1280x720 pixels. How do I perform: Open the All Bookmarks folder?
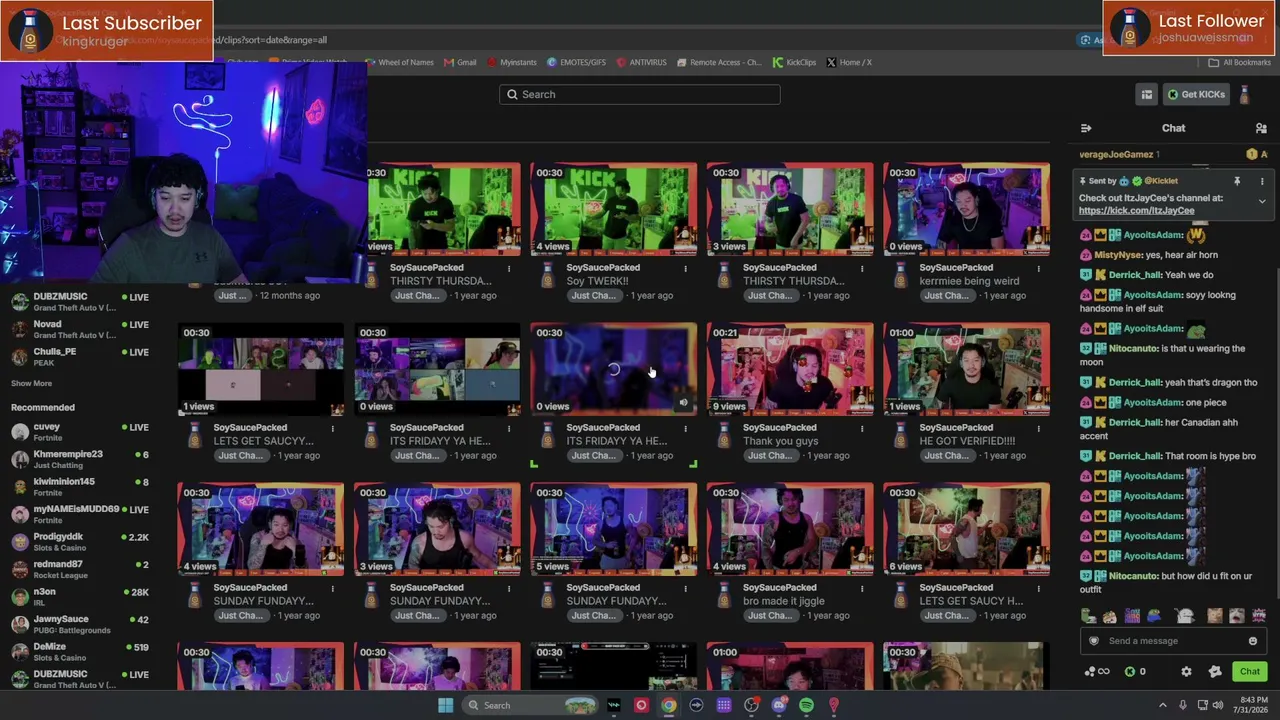[1240, 62]
